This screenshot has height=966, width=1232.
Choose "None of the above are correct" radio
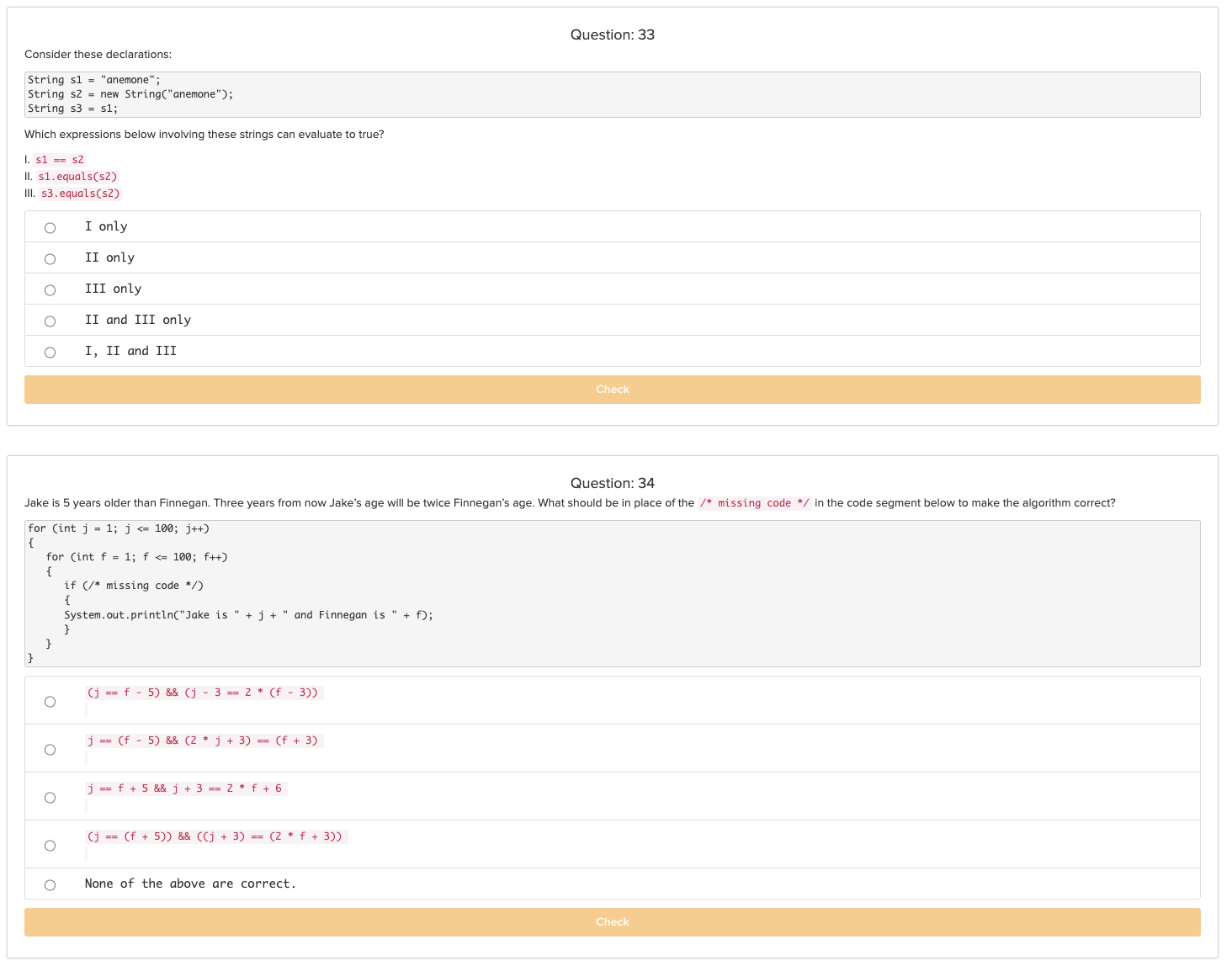50,885
